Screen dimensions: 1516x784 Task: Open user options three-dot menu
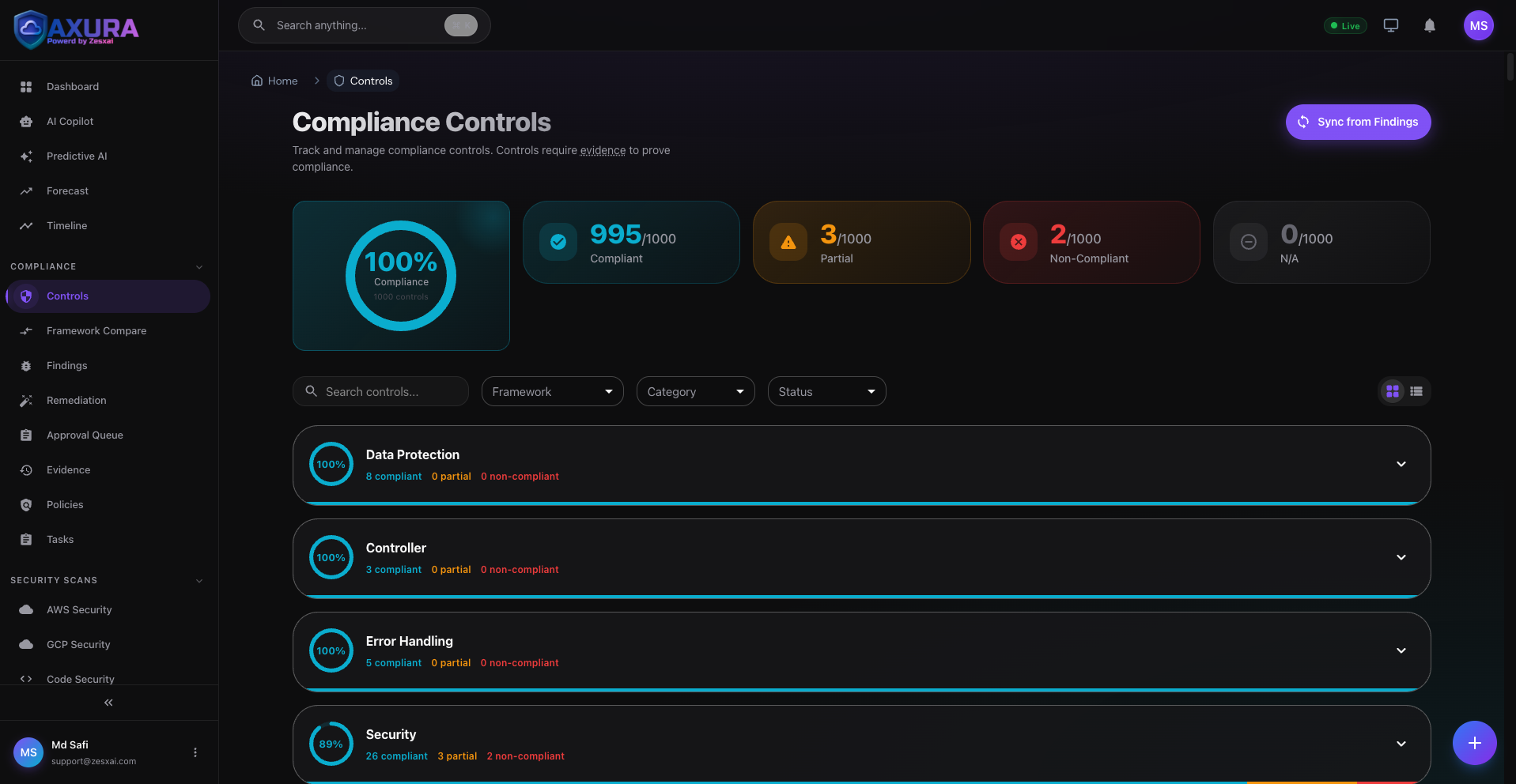(195, 752)
